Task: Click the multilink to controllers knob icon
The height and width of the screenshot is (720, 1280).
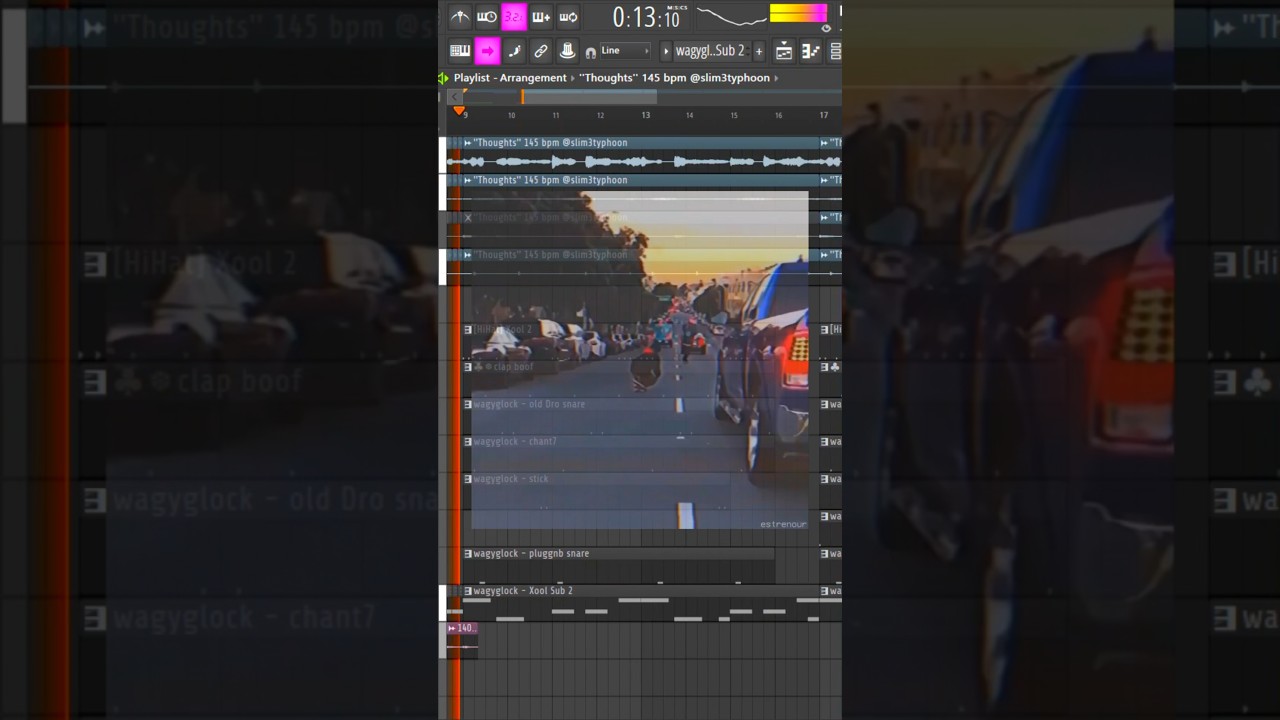Action: coord(568,50)
